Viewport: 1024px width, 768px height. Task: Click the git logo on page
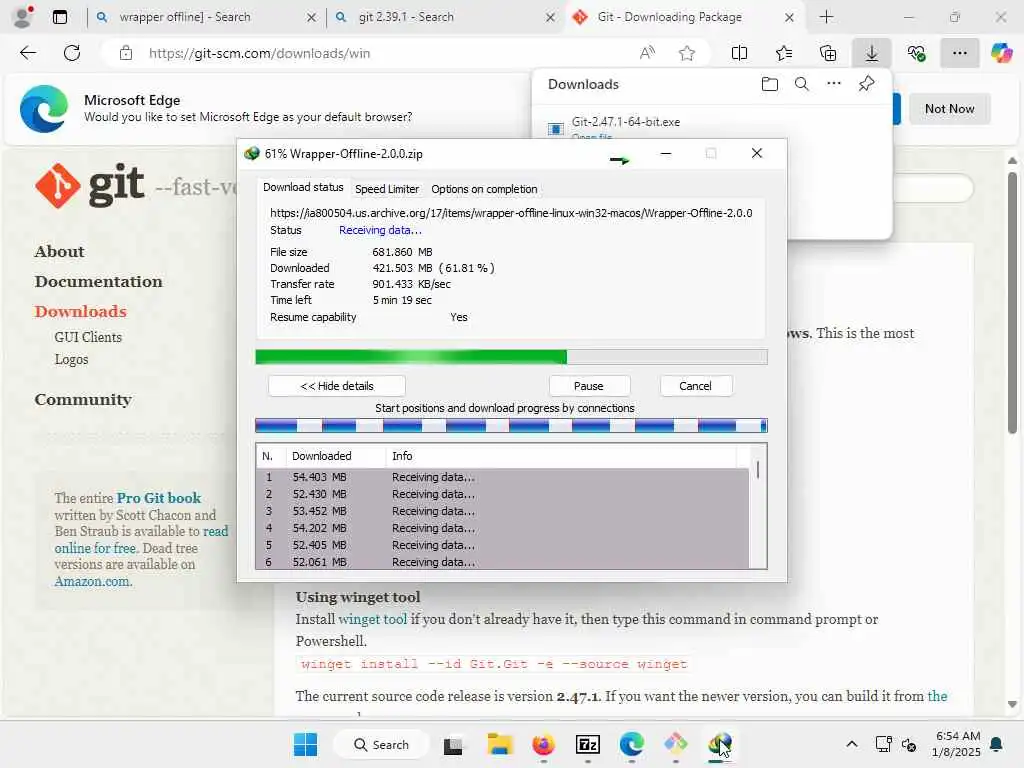(x=89, y=185)
